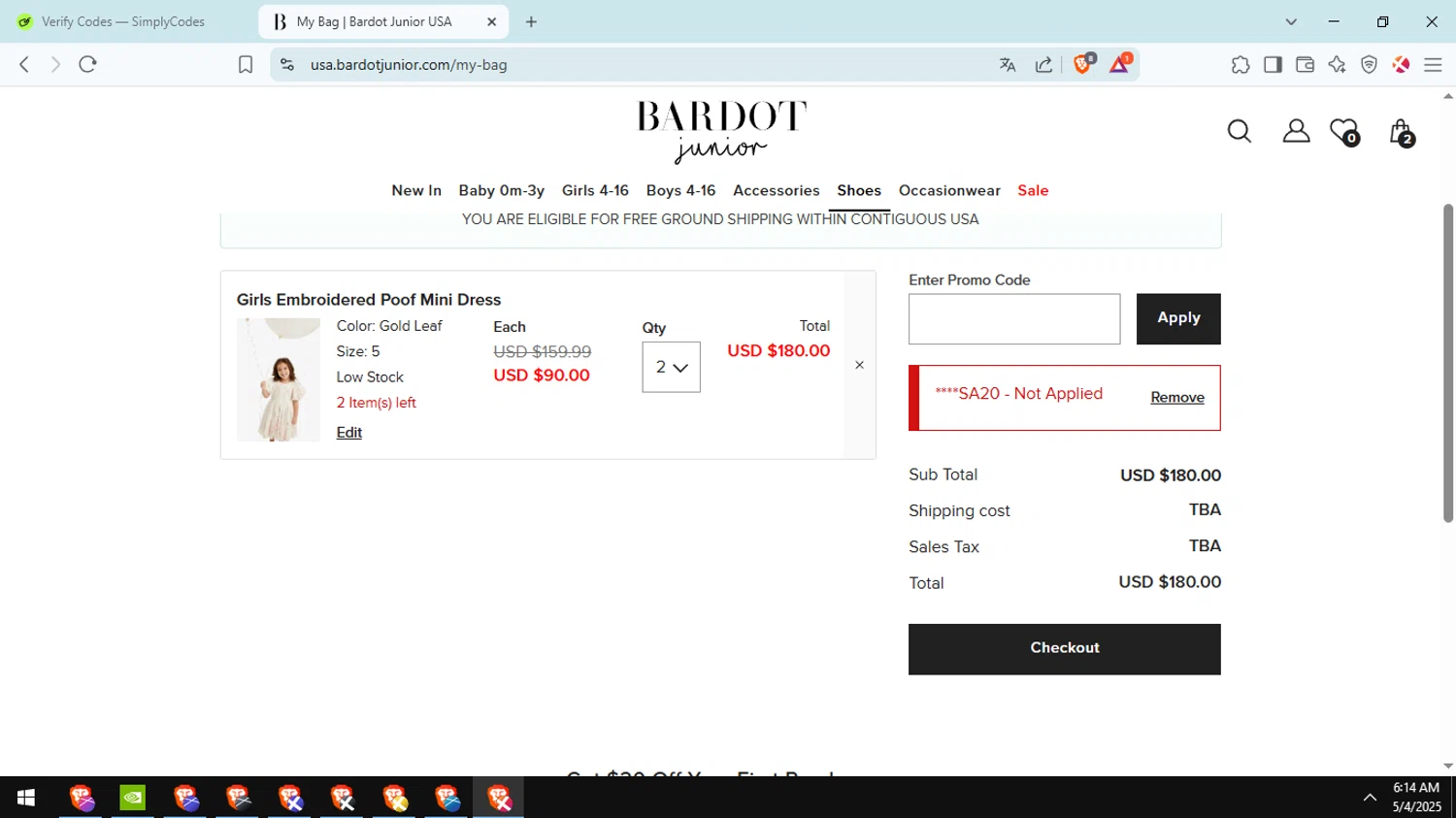Click the Checkout button

(x=1065, y=649)
